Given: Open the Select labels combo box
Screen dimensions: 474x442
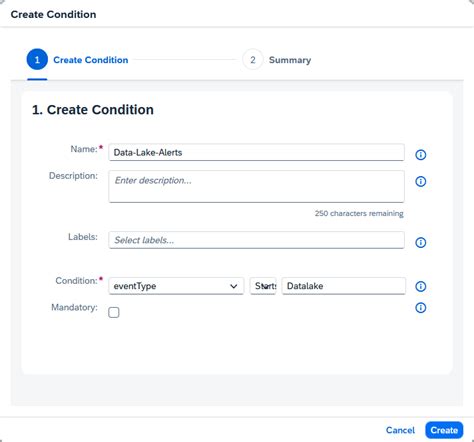Looking at the screenshot, I should click(257, 240).
